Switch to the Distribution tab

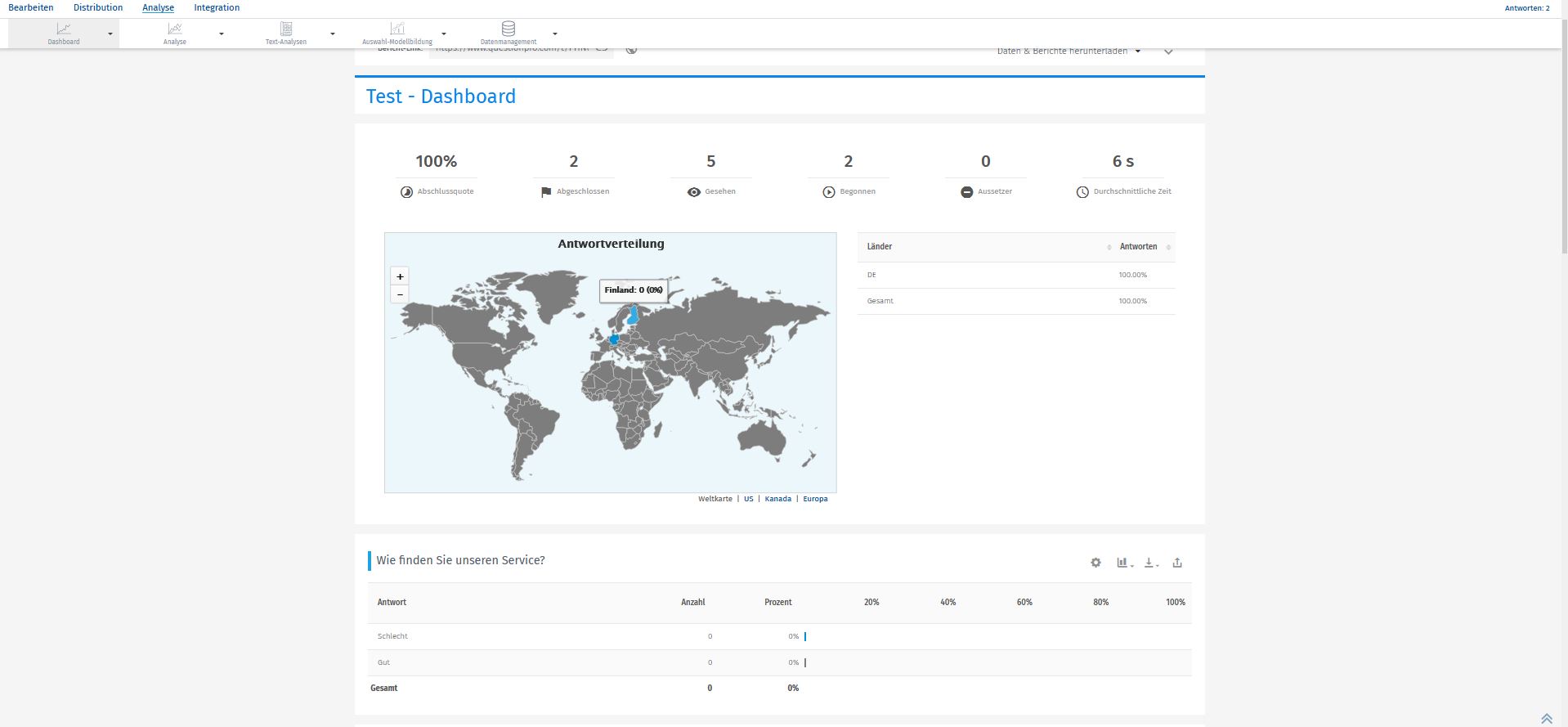tap(98, 7)
